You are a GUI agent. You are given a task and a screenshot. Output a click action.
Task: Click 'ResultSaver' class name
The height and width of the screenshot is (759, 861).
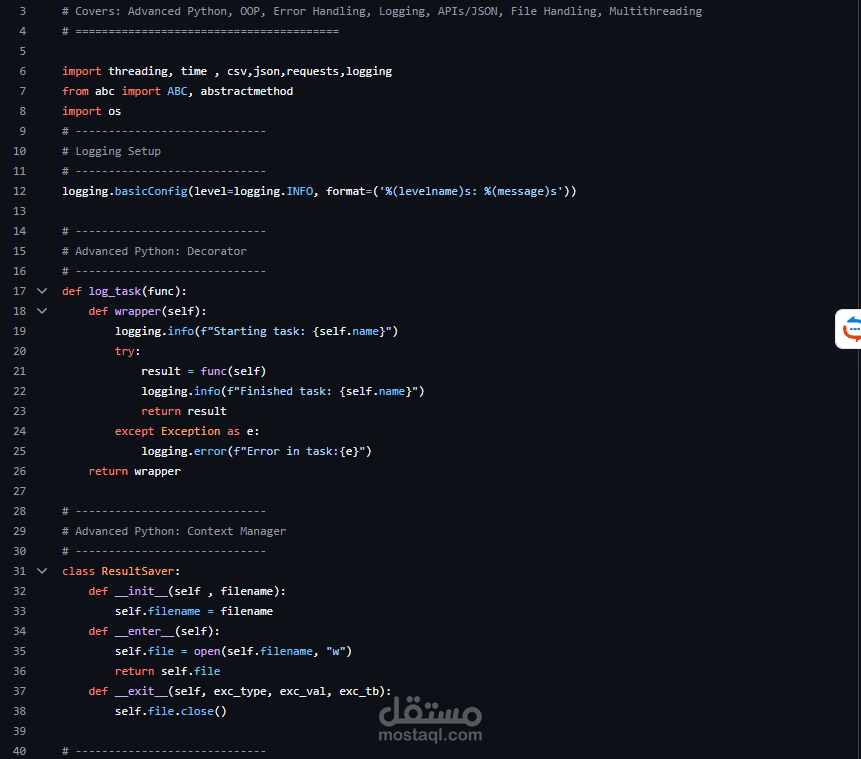coord(138,571)
